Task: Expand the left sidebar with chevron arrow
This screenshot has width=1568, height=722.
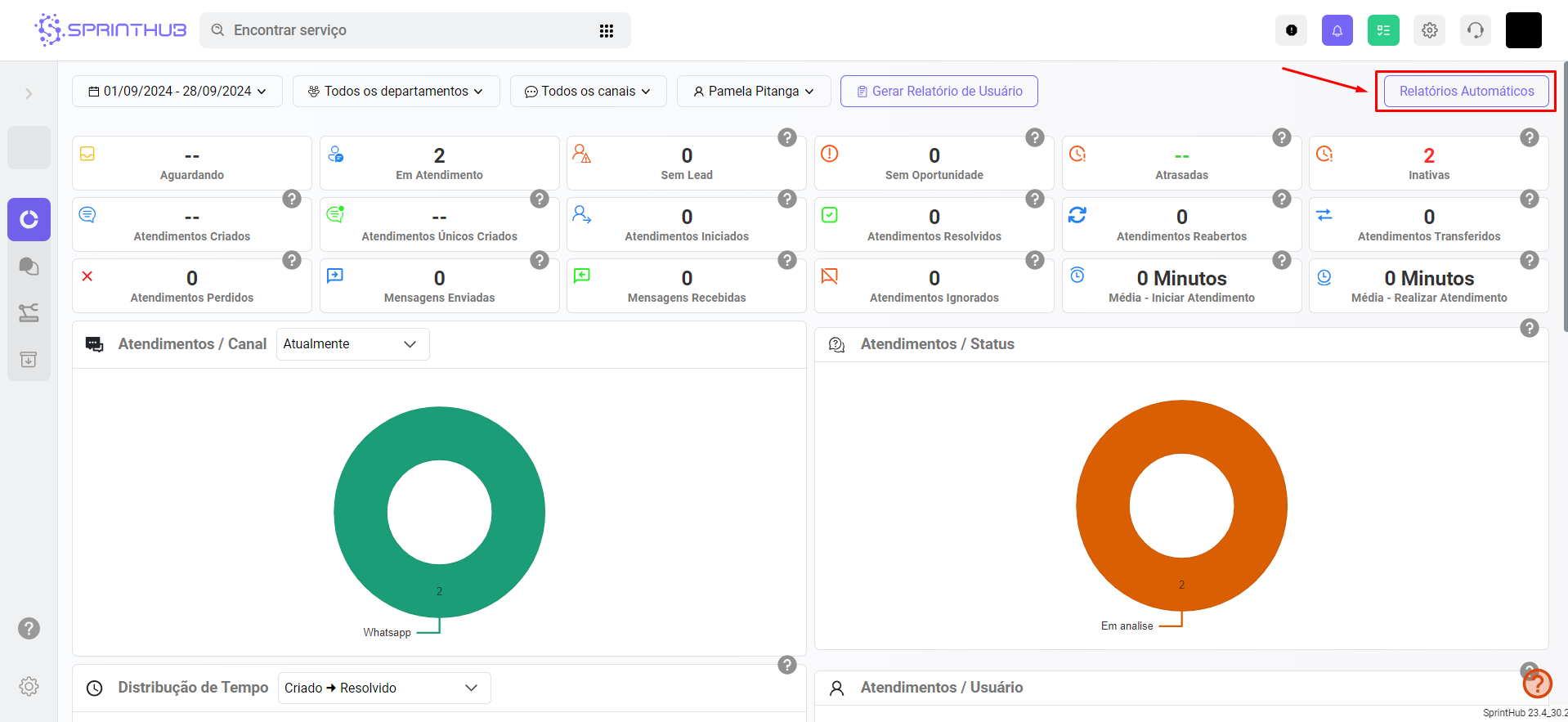Action: [x=29, y=94]
